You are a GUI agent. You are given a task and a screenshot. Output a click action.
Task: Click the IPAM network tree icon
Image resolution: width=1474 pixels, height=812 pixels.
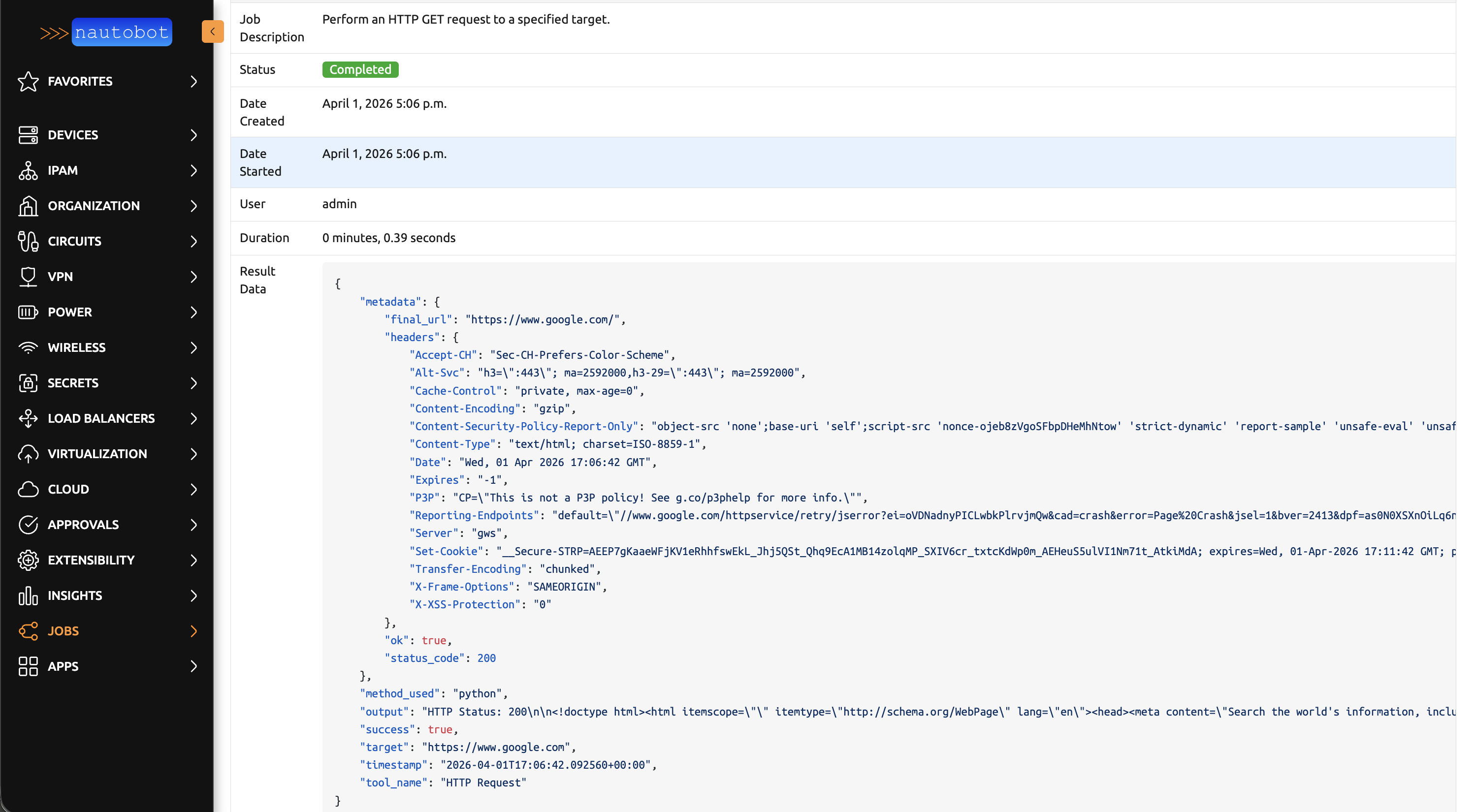tap(28, 170)
